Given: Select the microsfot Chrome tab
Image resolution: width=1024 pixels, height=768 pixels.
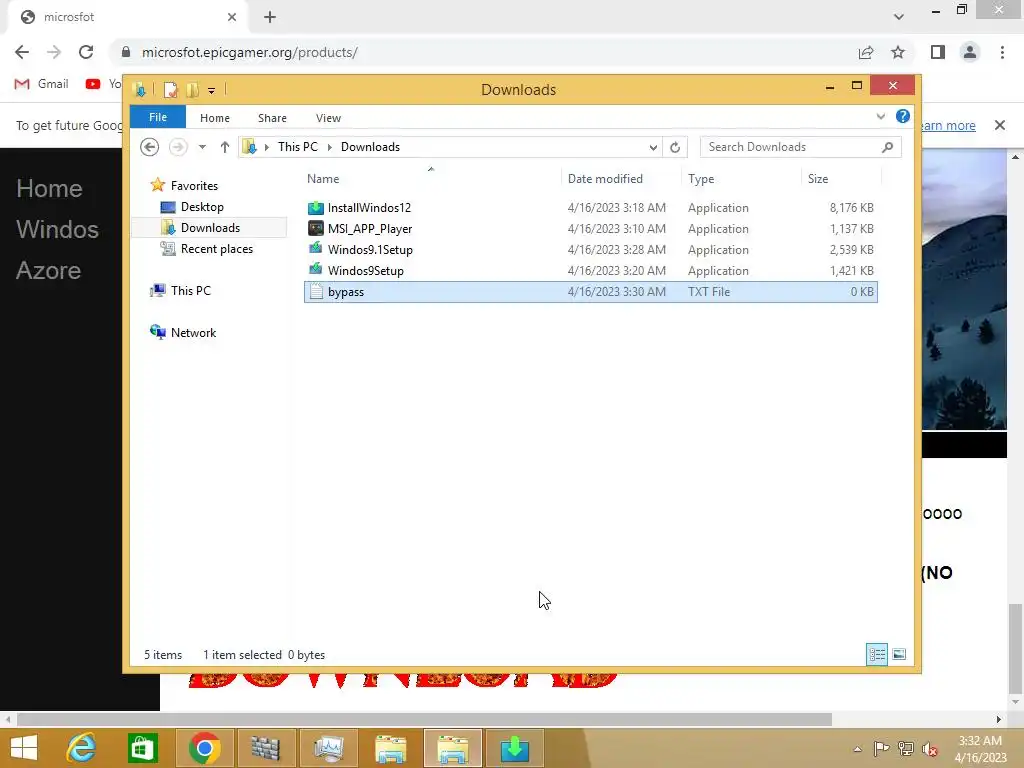Looking at the screenshot, I should [127, 17].
